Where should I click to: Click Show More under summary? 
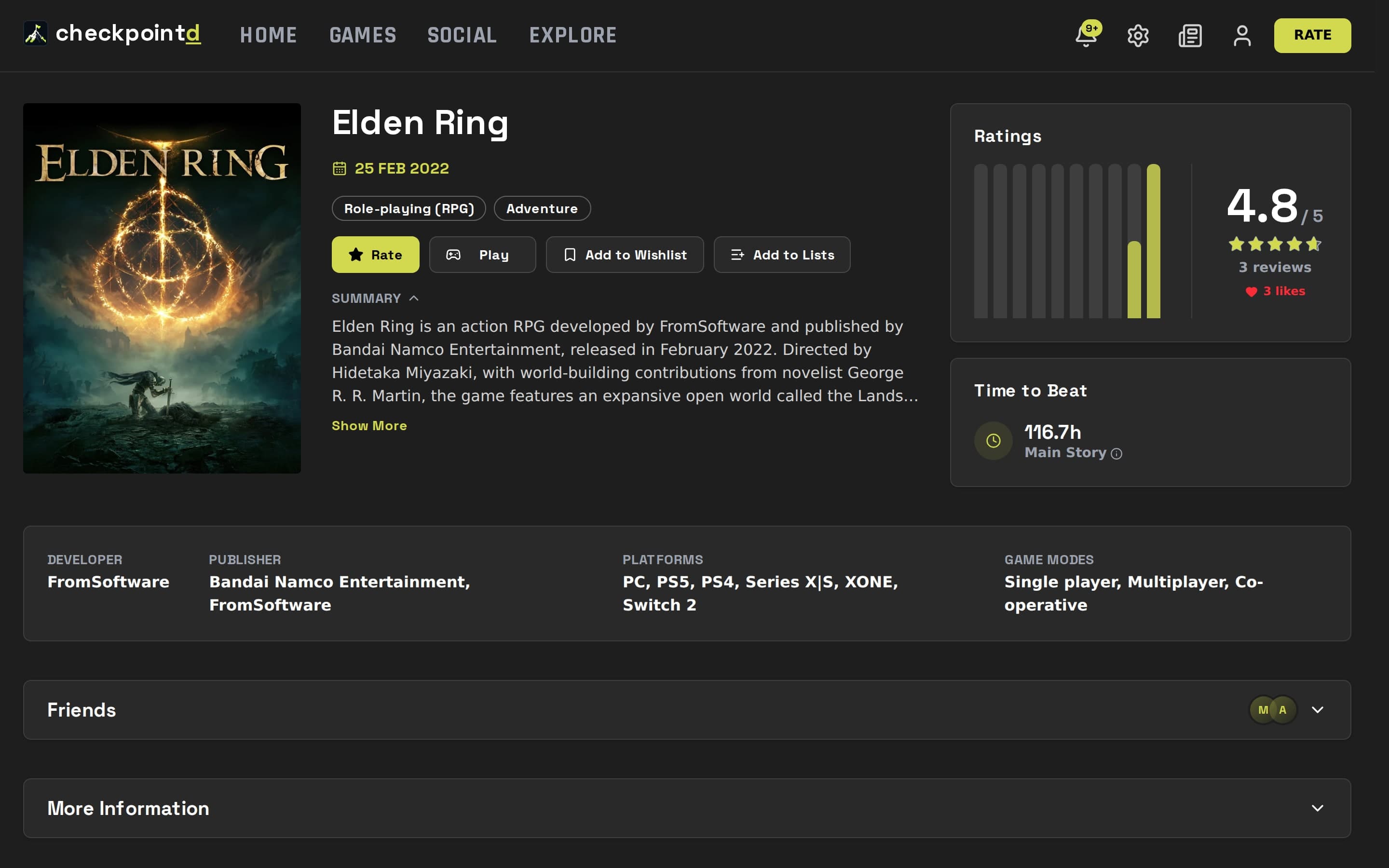click(x=369, y=426)
